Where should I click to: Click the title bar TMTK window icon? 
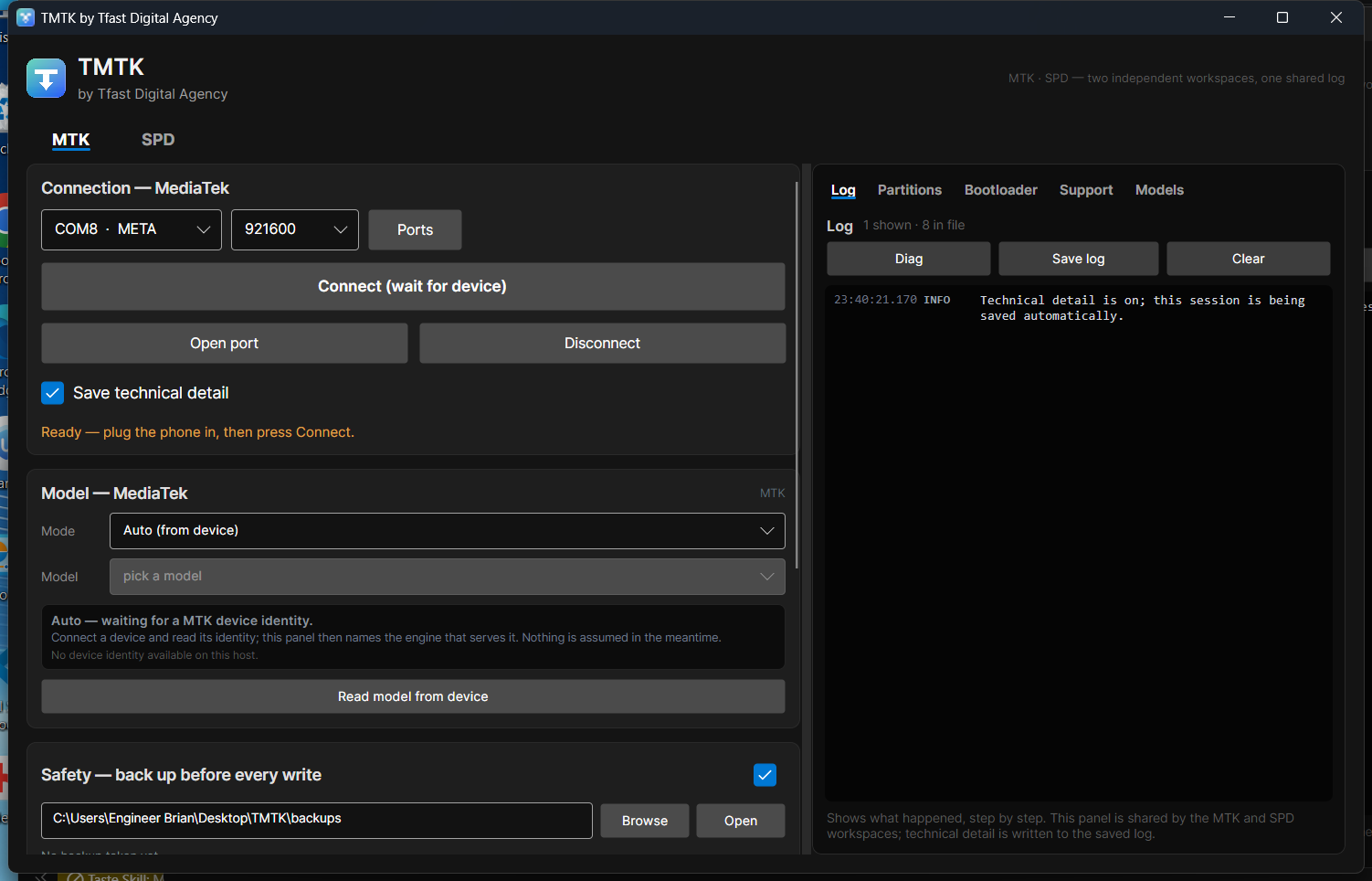tap(26, 17)
